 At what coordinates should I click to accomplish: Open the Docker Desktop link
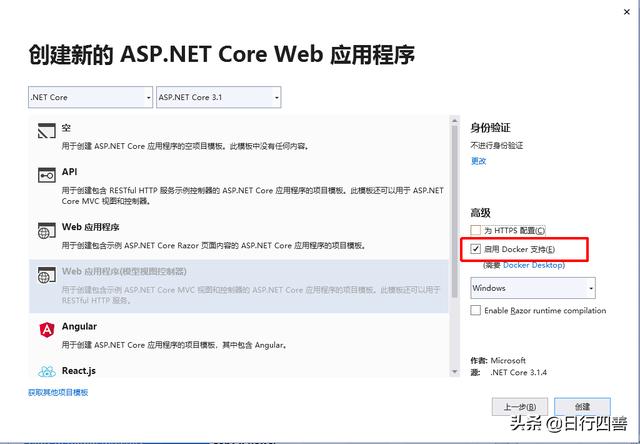point(534,265)
